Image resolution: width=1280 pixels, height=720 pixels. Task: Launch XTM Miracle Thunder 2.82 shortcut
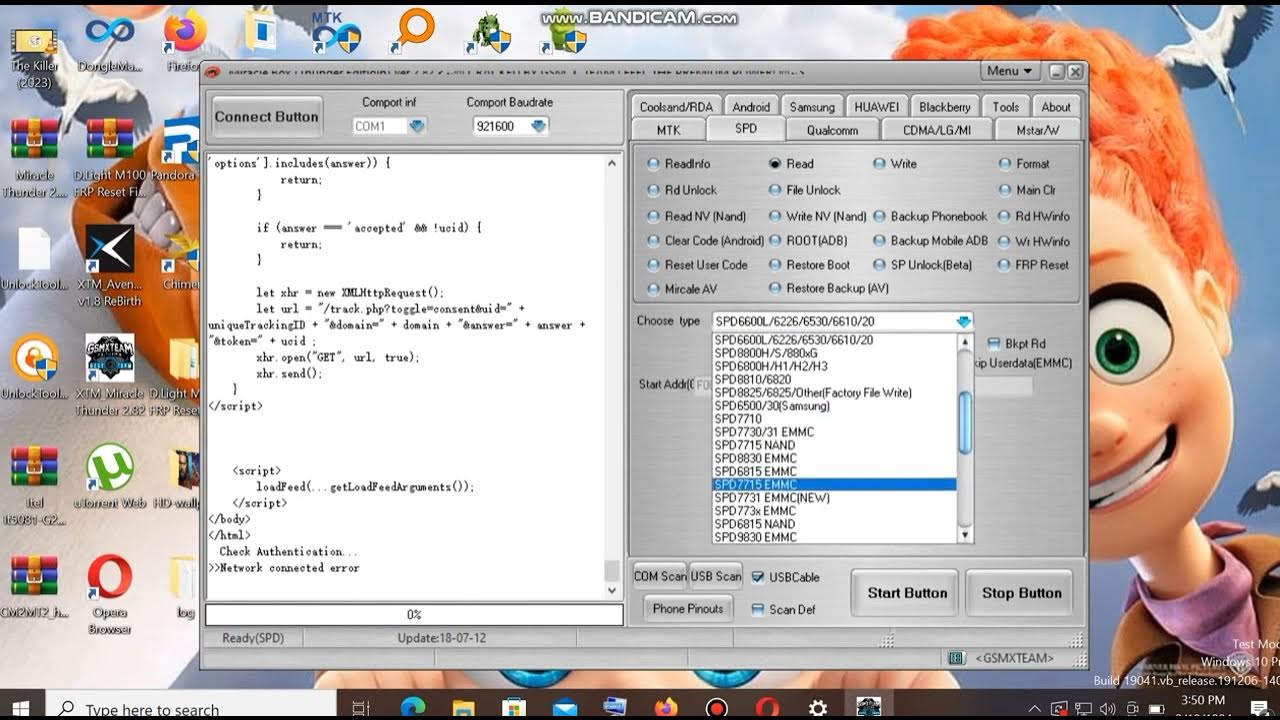110,360
